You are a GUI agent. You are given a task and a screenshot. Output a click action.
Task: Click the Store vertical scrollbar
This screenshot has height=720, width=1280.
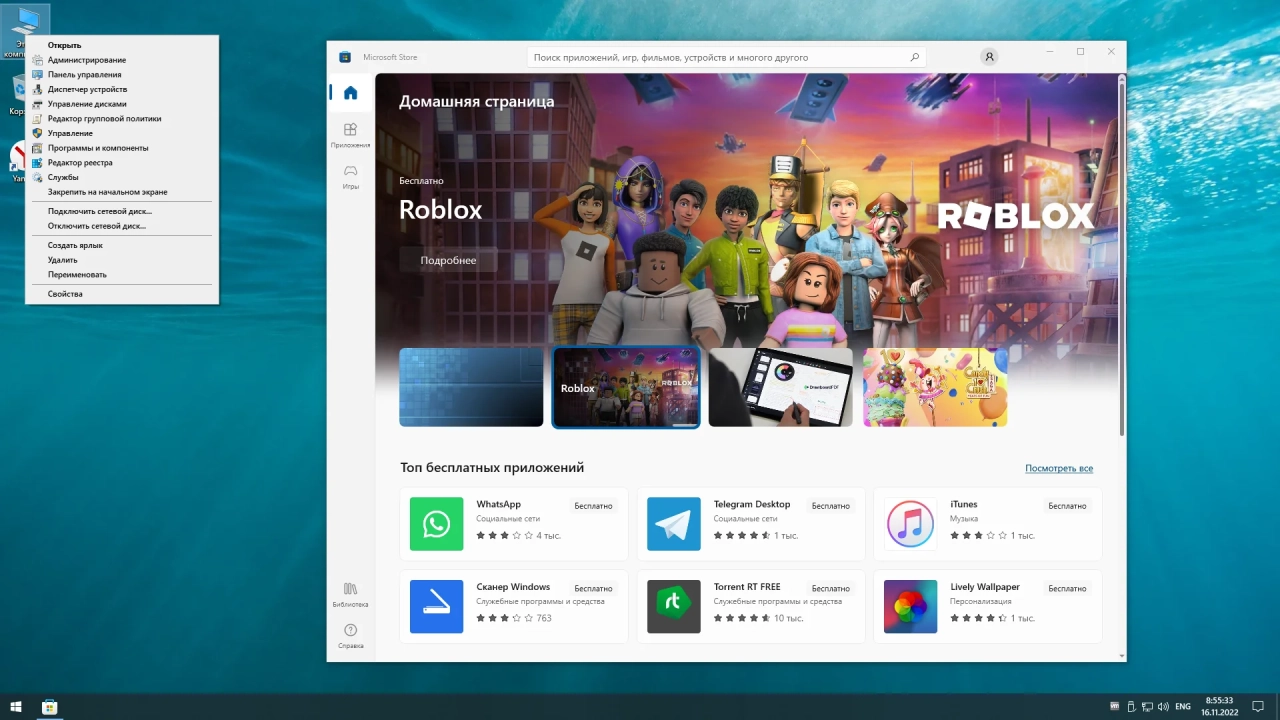pos(1121,260)
